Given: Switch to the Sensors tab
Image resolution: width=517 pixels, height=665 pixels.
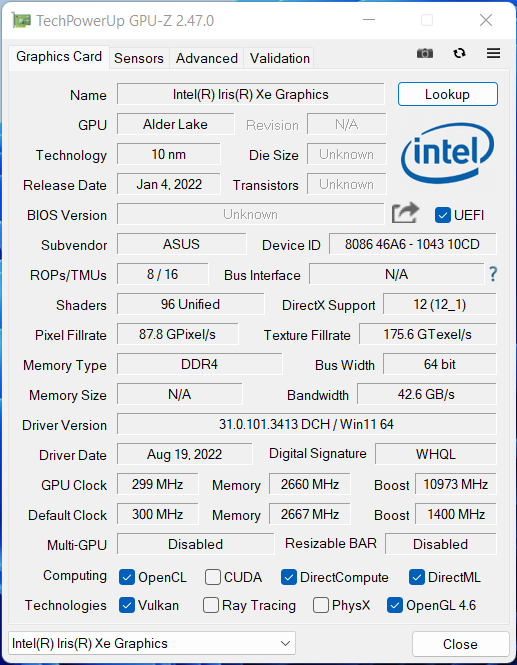Looking at the screenshot, I should [x=139, y=58].
